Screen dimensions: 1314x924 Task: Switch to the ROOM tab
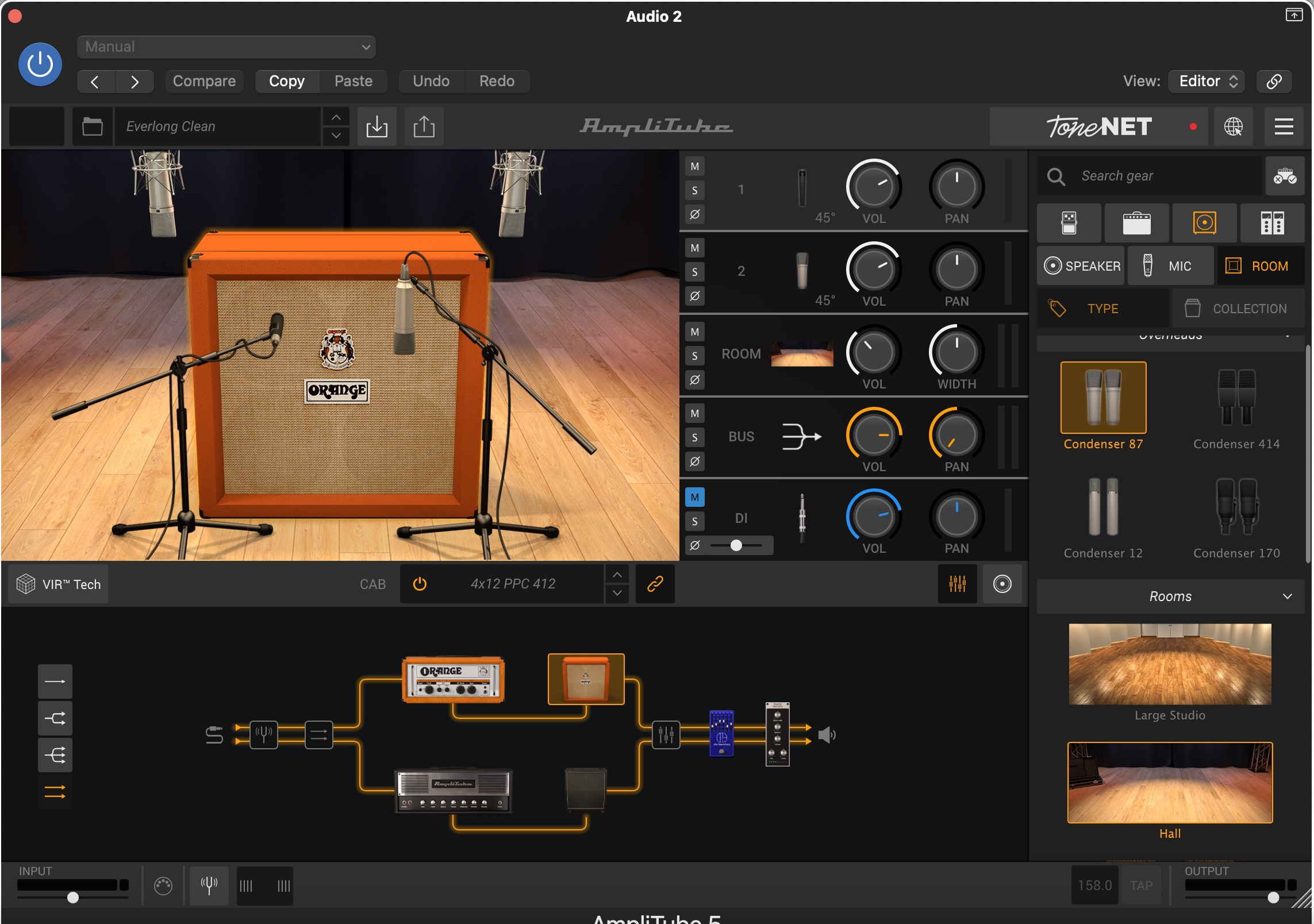click(1261, 266)
